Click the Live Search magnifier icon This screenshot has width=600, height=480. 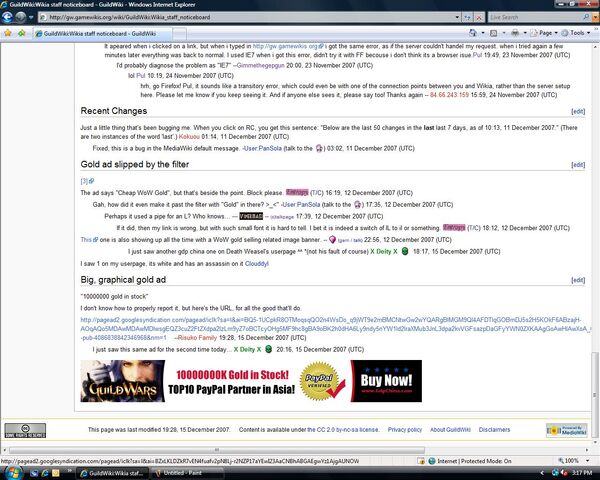(586, 17)
